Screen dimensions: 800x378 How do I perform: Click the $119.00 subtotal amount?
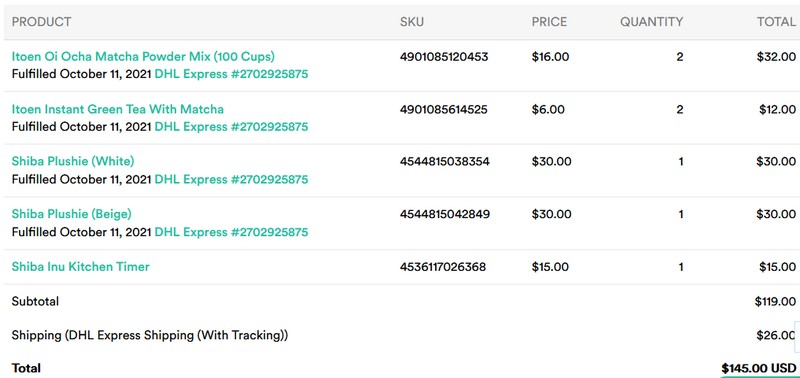(775, 301)
